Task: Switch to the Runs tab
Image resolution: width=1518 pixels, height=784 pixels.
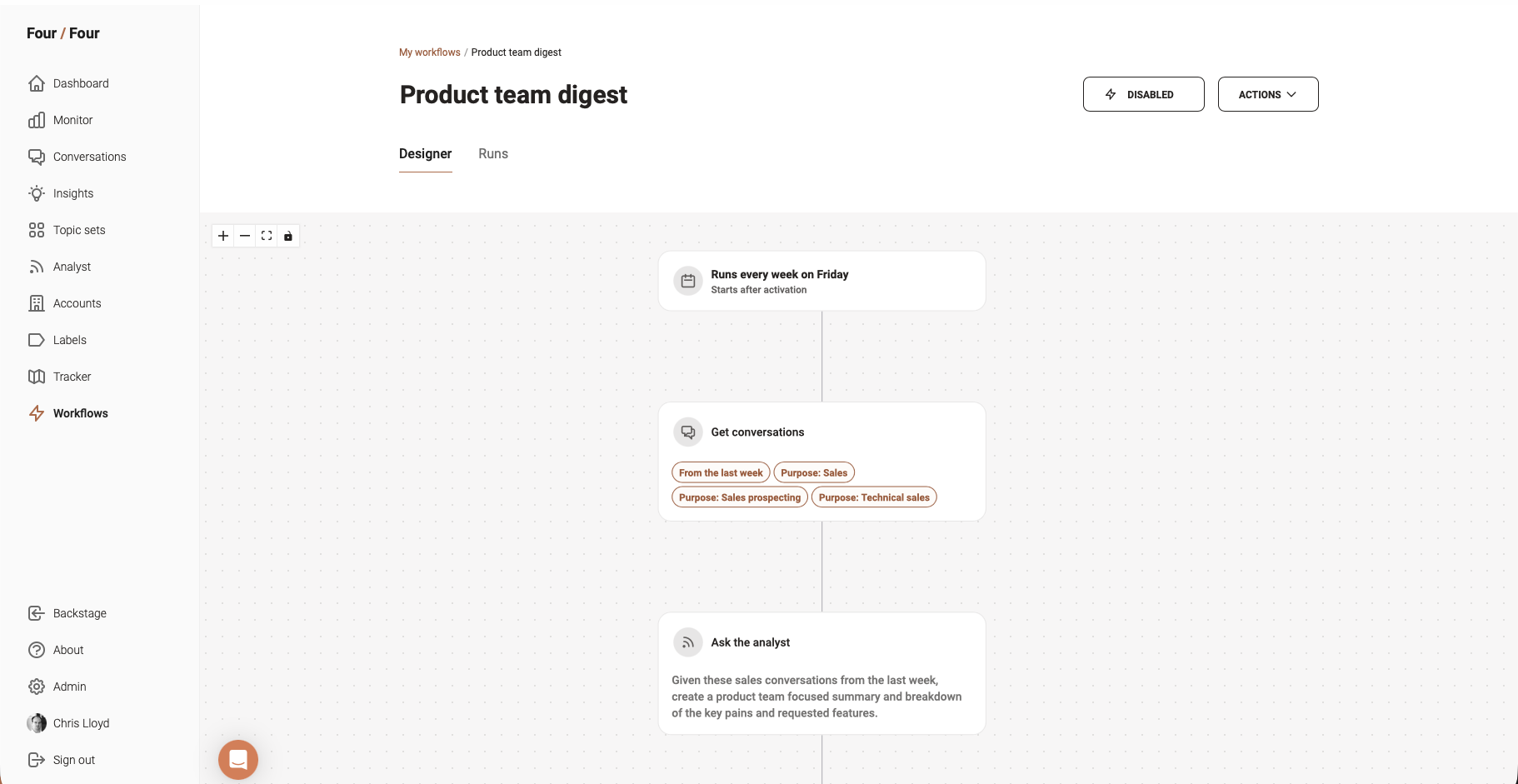Action: click(493, 154)
